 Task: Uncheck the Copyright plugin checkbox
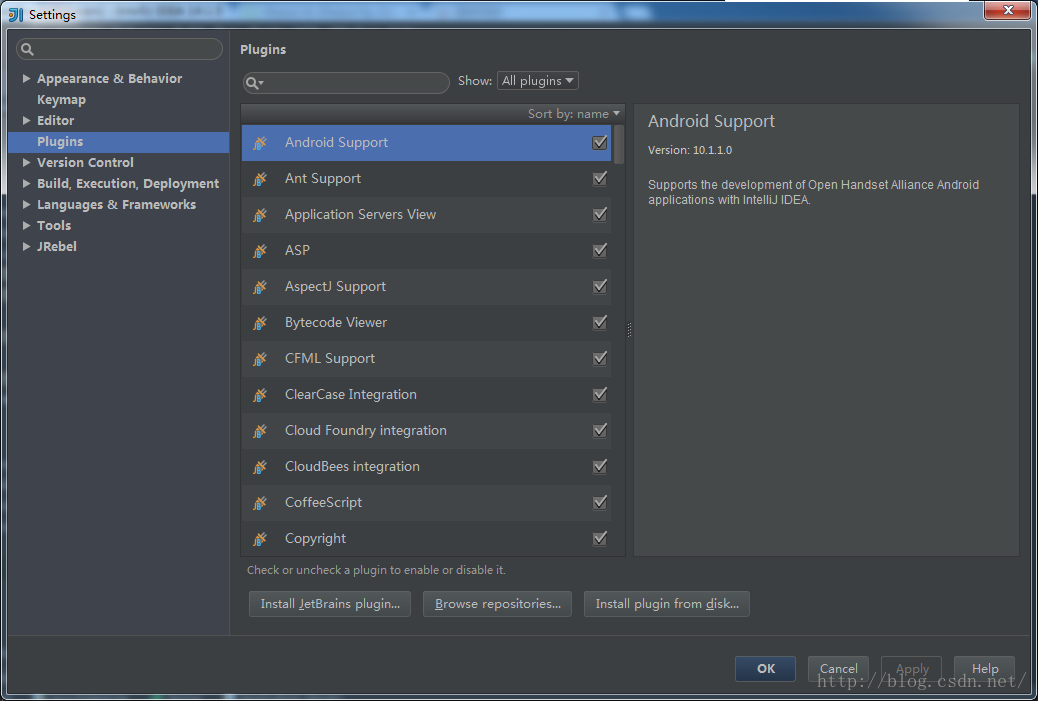tap(600, 538)
